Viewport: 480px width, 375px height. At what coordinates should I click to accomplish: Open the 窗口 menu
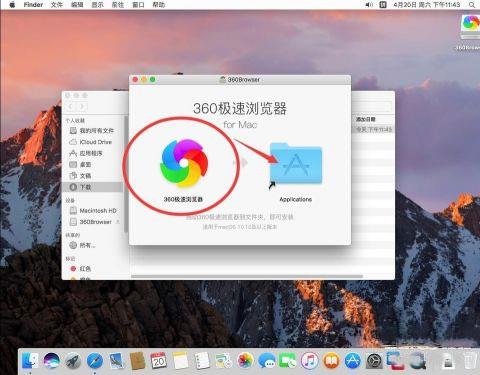coord(138,5)
